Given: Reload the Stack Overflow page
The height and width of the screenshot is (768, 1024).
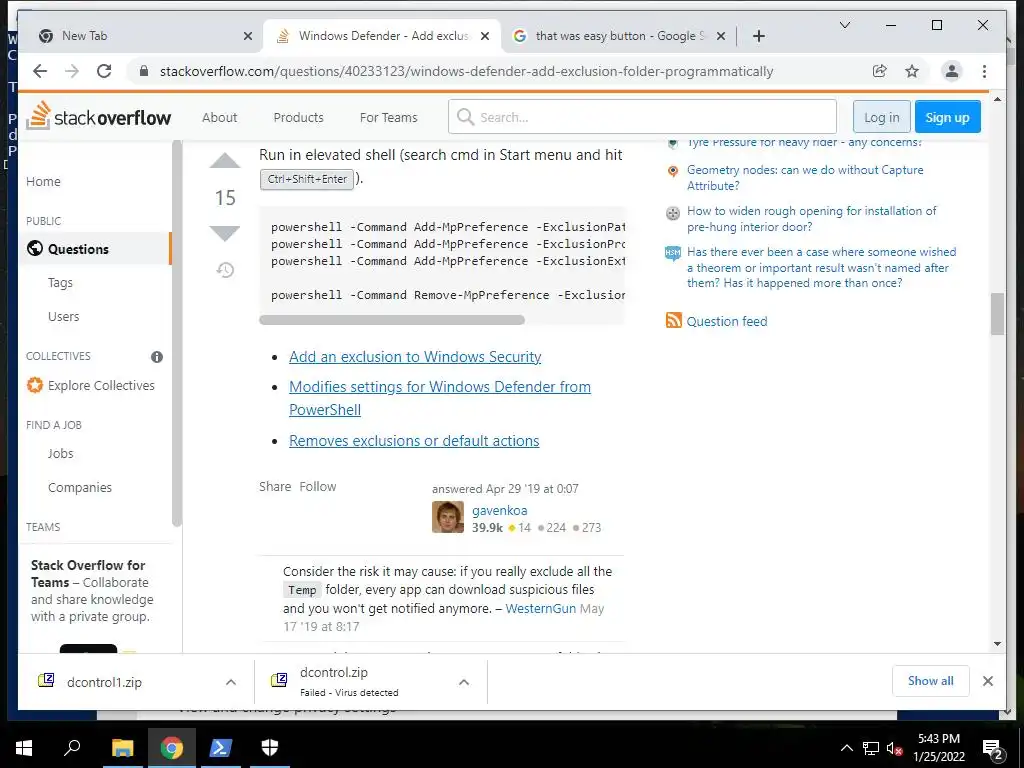Looking at the screenshot, I should 104,71.
